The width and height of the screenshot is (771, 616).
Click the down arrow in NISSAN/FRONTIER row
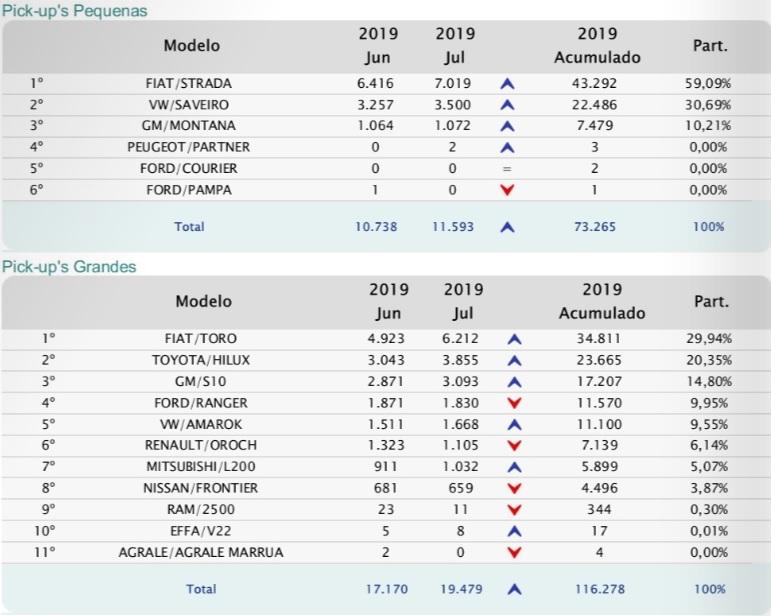pyautogui.click(x=514, y=489)
